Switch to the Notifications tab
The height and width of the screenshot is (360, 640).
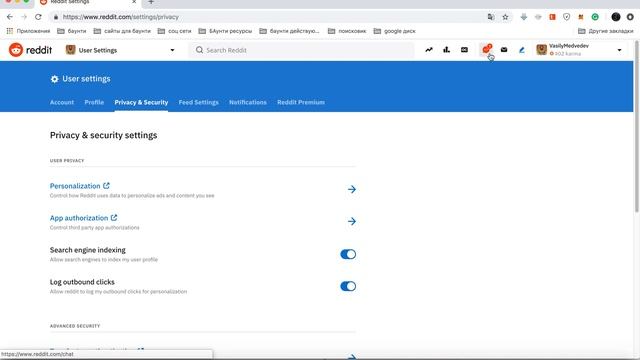tap(248, 102)
